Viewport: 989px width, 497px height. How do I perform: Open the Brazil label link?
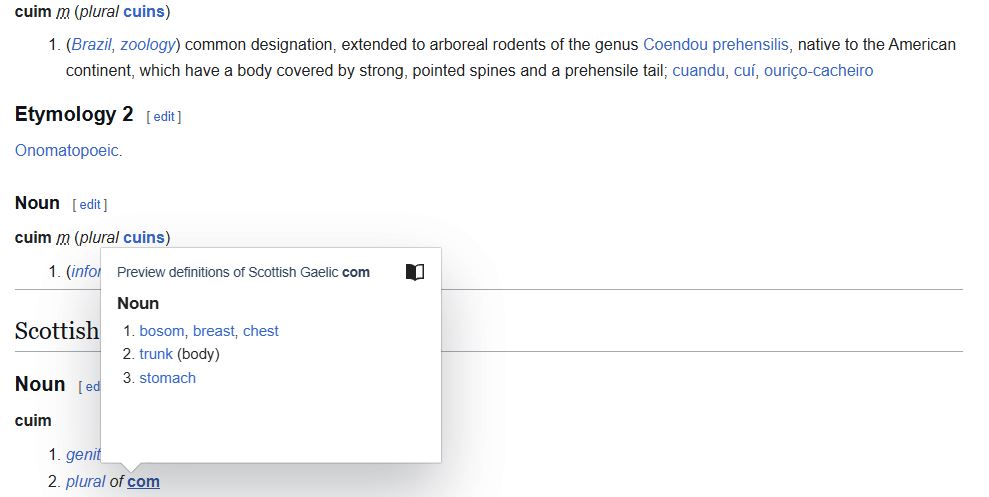(91, 45)
